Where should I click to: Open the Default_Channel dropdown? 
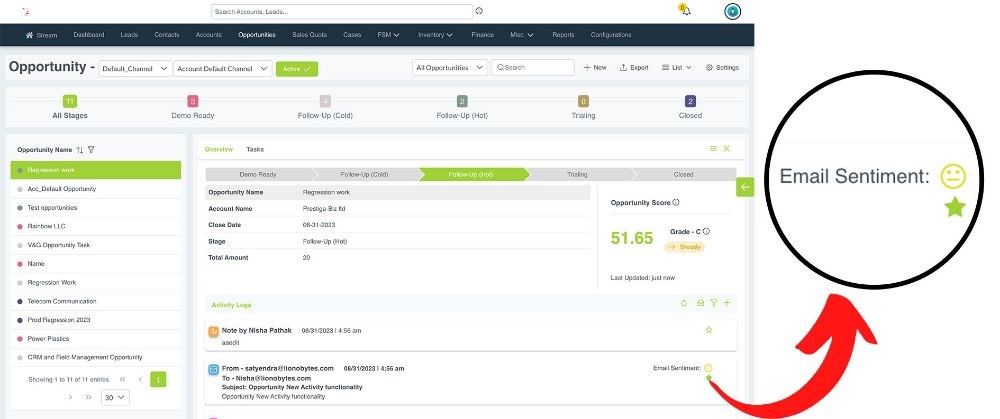[134, 68]
